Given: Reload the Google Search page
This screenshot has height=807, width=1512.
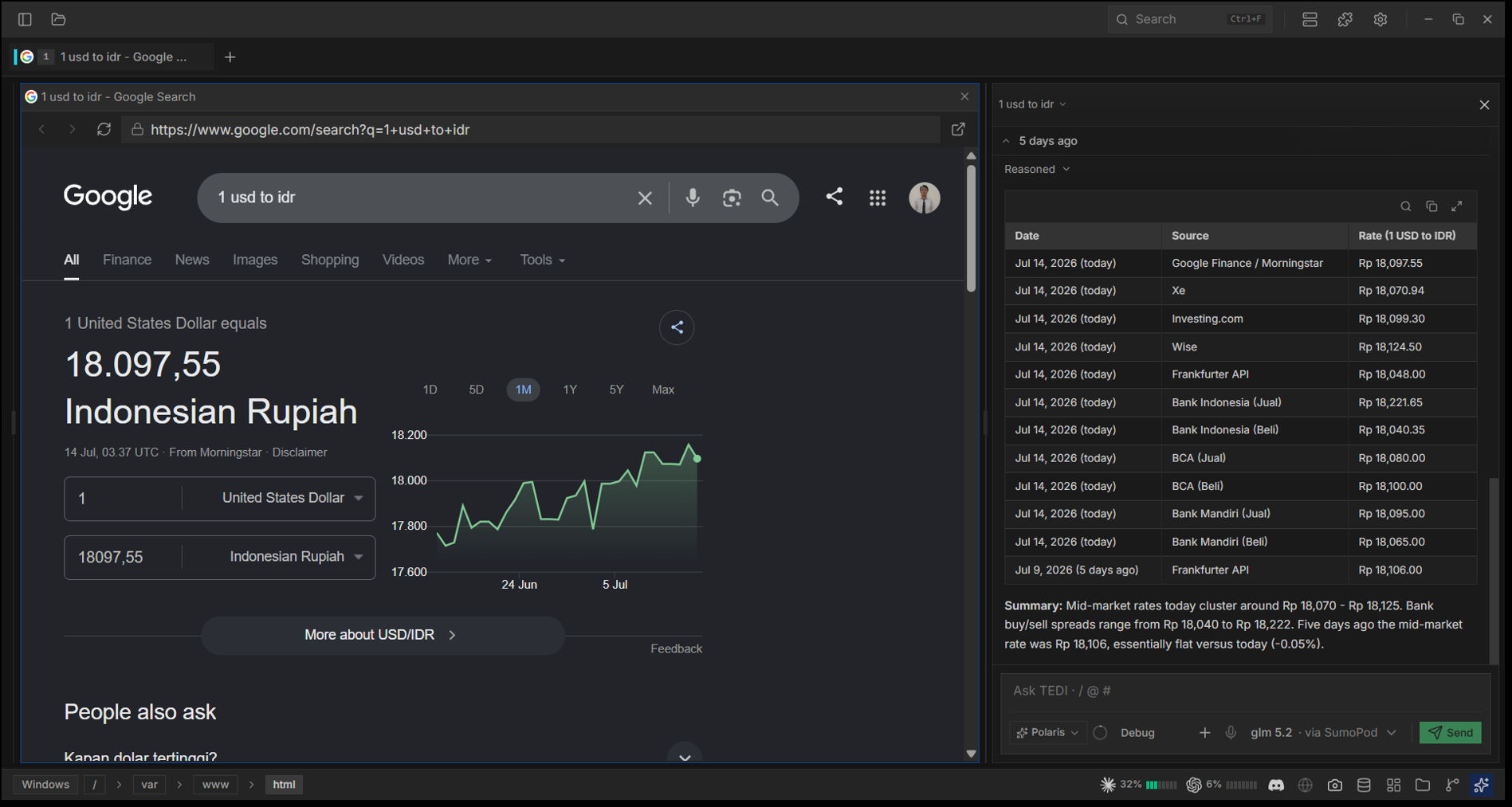Looking at the screenshot, I should coord(104,129).
